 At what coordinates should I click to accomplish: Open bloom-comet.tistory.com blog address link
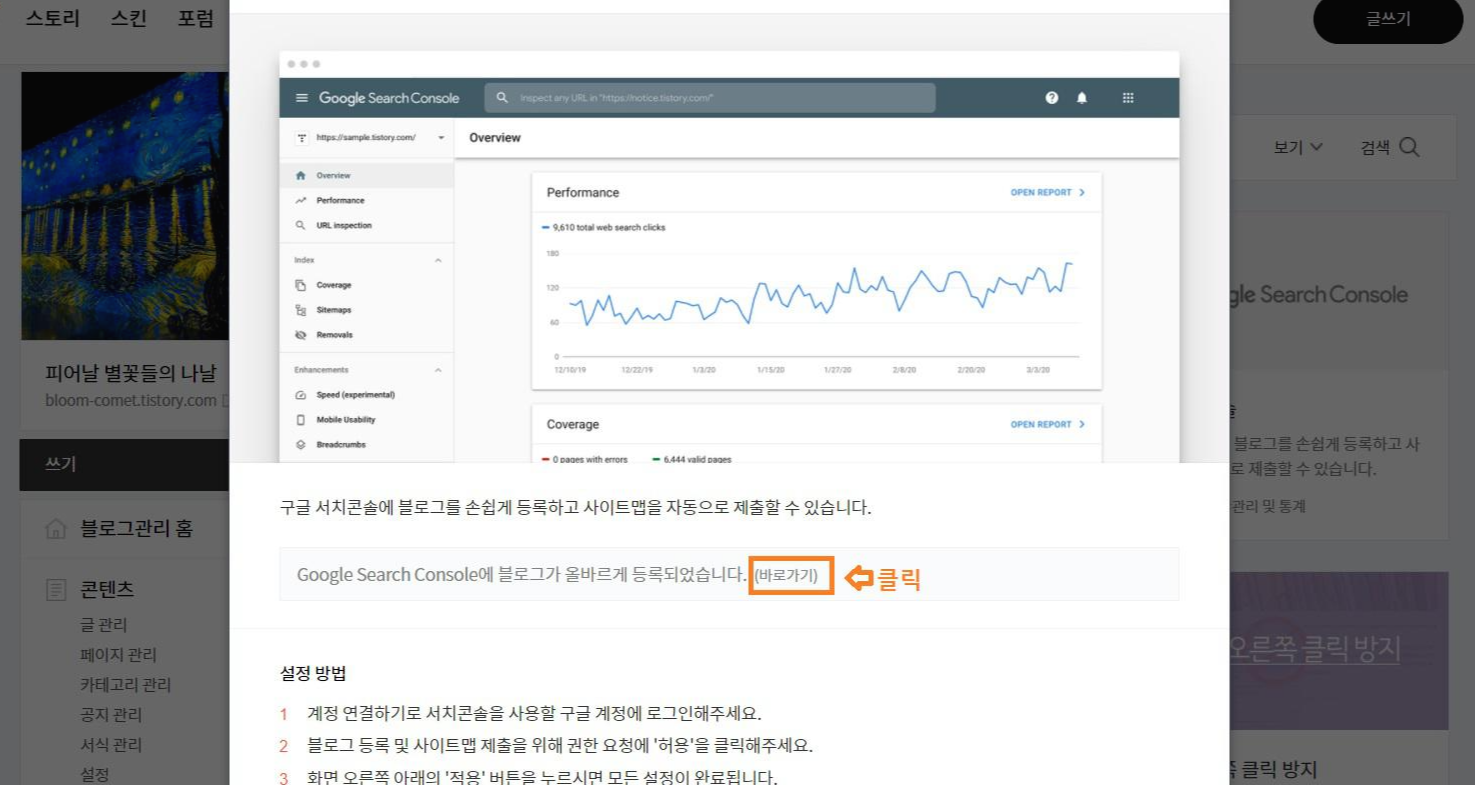point(131,400)
